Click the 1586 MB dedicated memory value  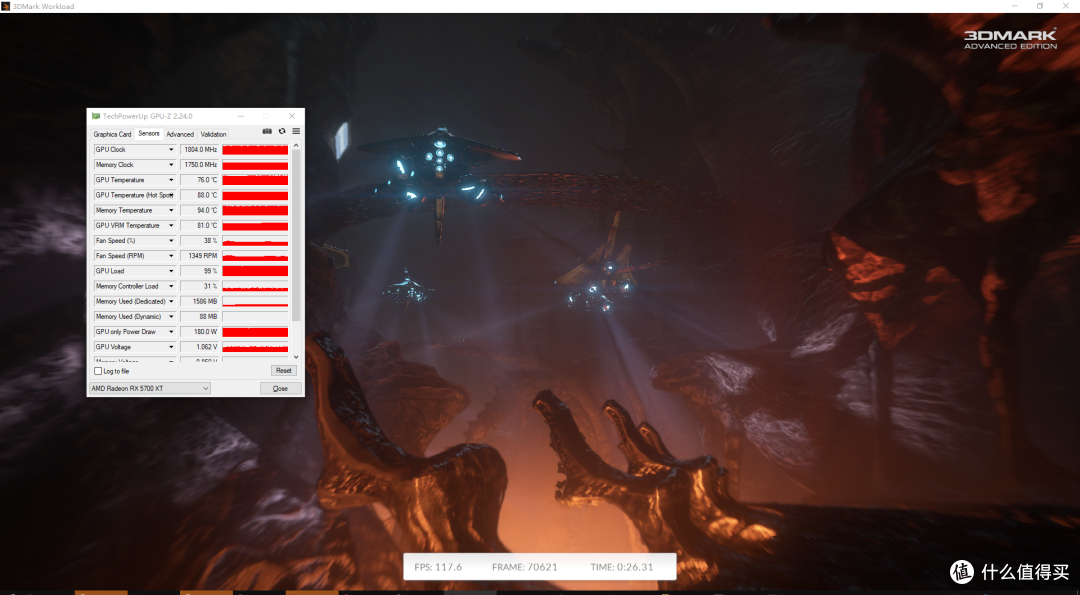coord(199,301)
